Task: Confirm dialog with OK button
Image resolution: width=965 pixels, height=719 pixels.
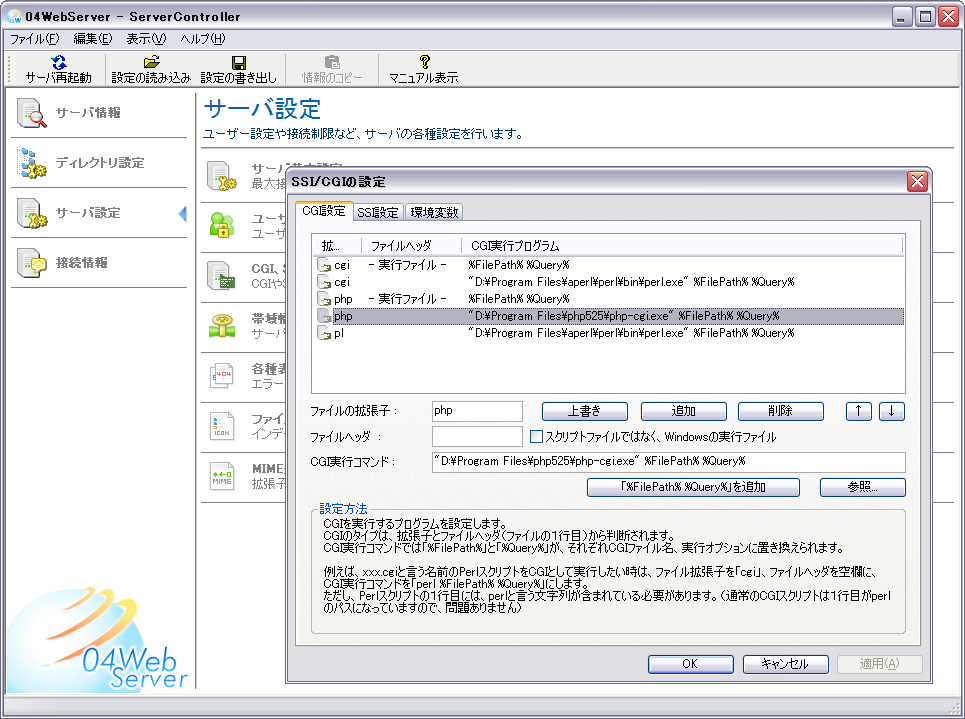Action: pyautogui.click(x=691, y=664)
